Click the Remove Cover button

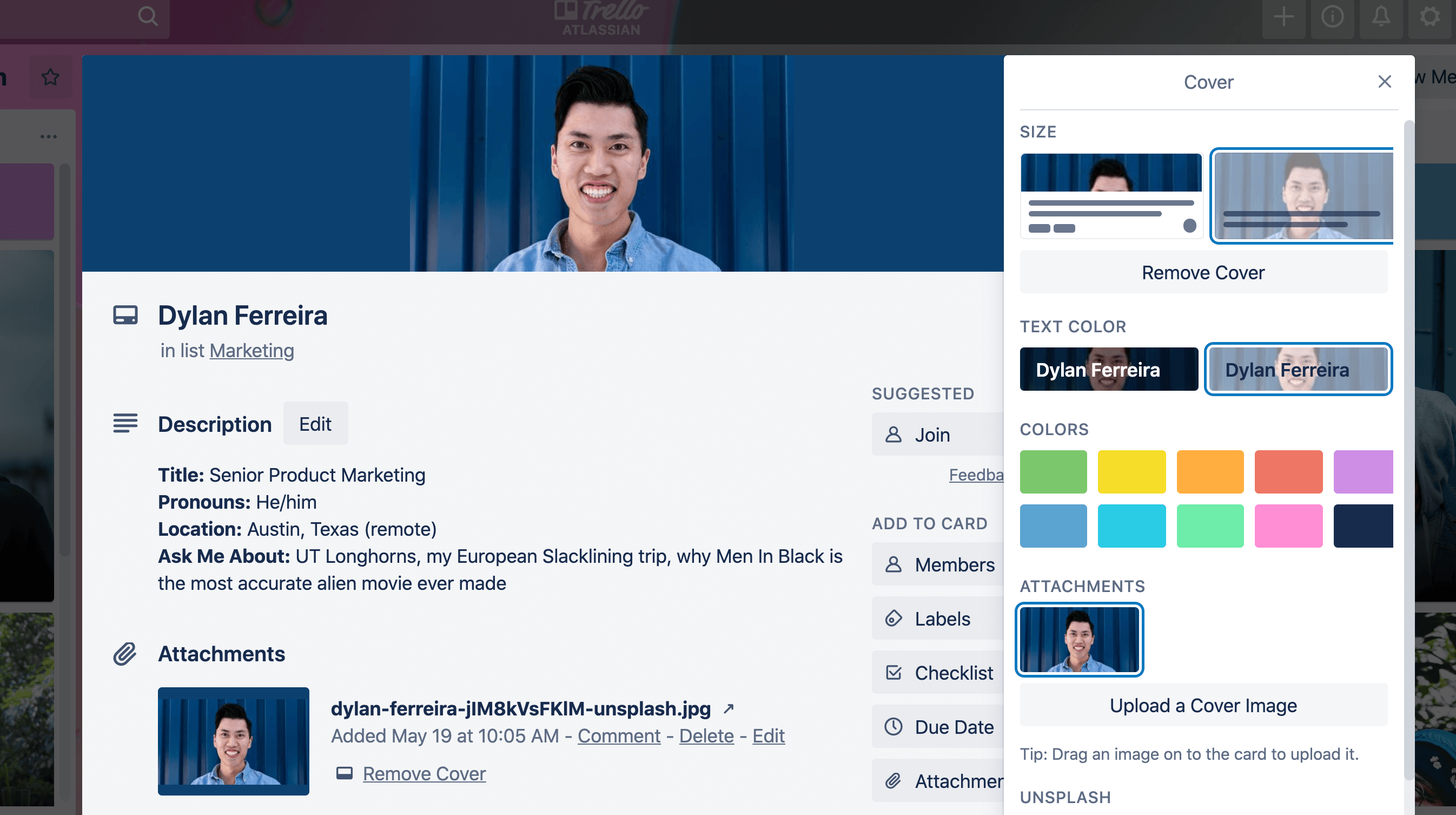click(x=1203, y=272)
